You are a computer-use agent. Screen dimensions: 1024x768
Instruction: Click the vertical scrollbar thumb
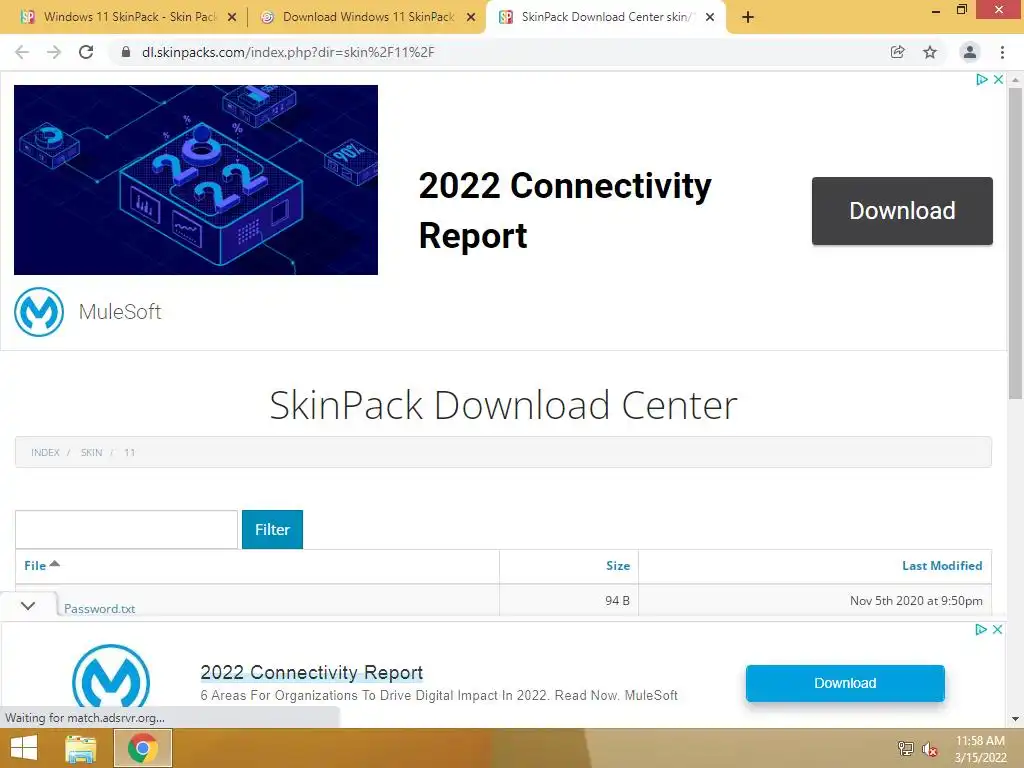pos(1015,243)
